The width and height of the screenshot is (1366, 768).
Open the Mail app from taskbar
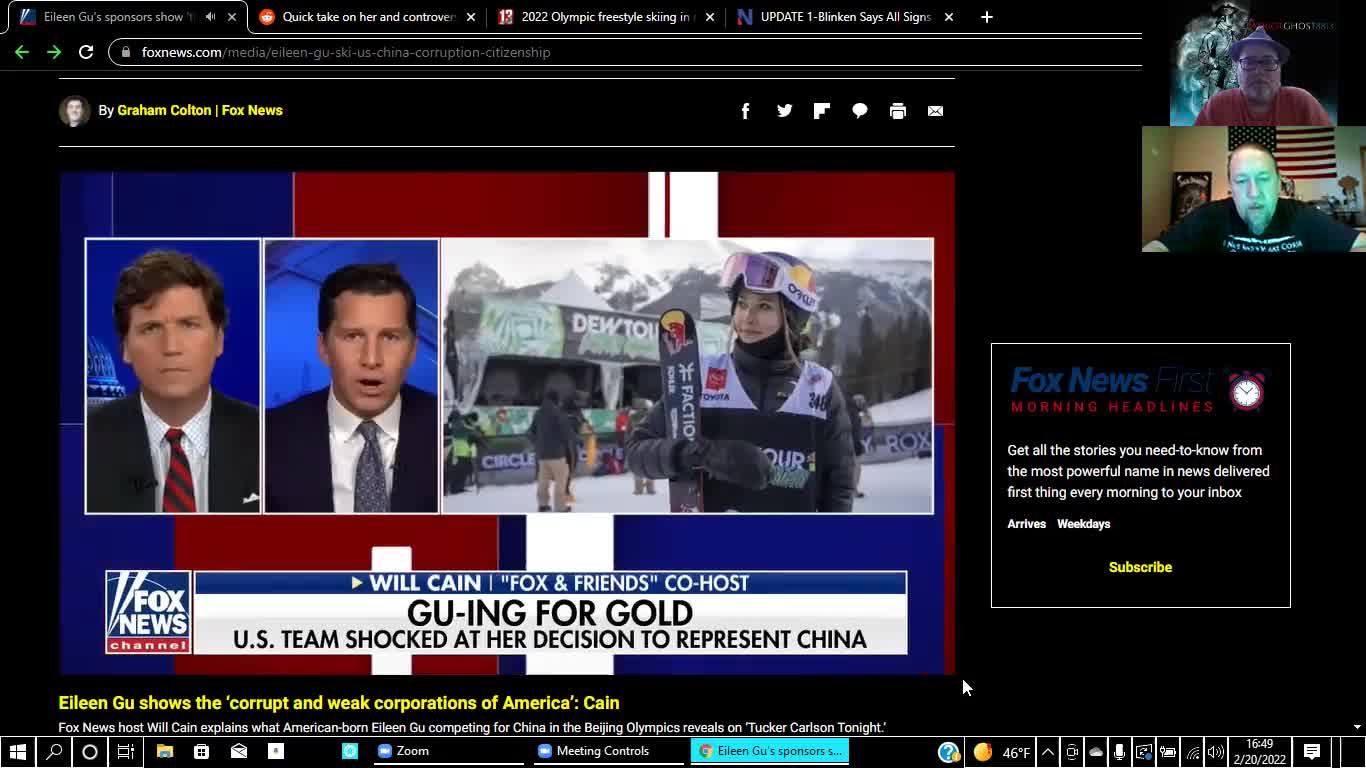(x=239, y=751)
